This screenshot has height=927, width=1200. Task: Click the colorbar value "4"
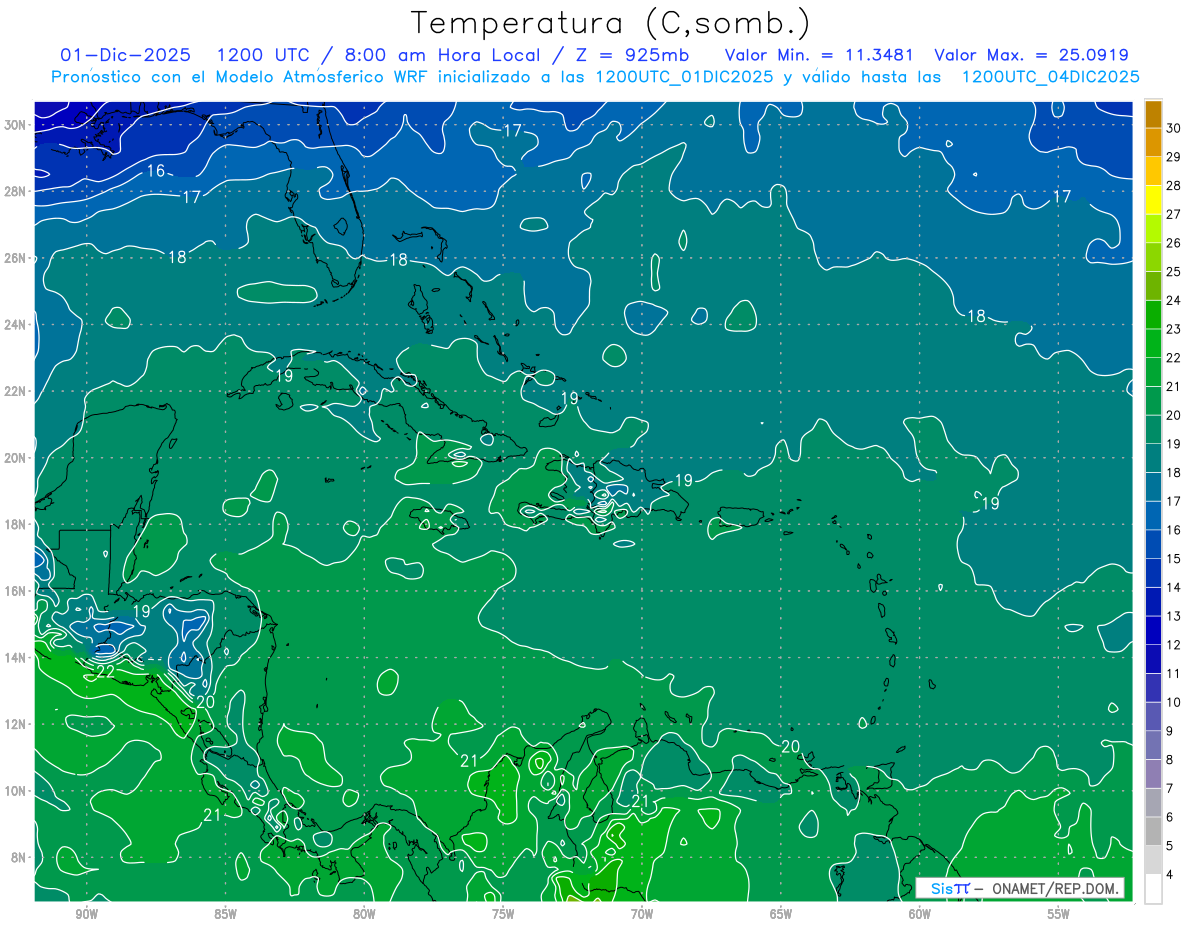[1171, 874]
